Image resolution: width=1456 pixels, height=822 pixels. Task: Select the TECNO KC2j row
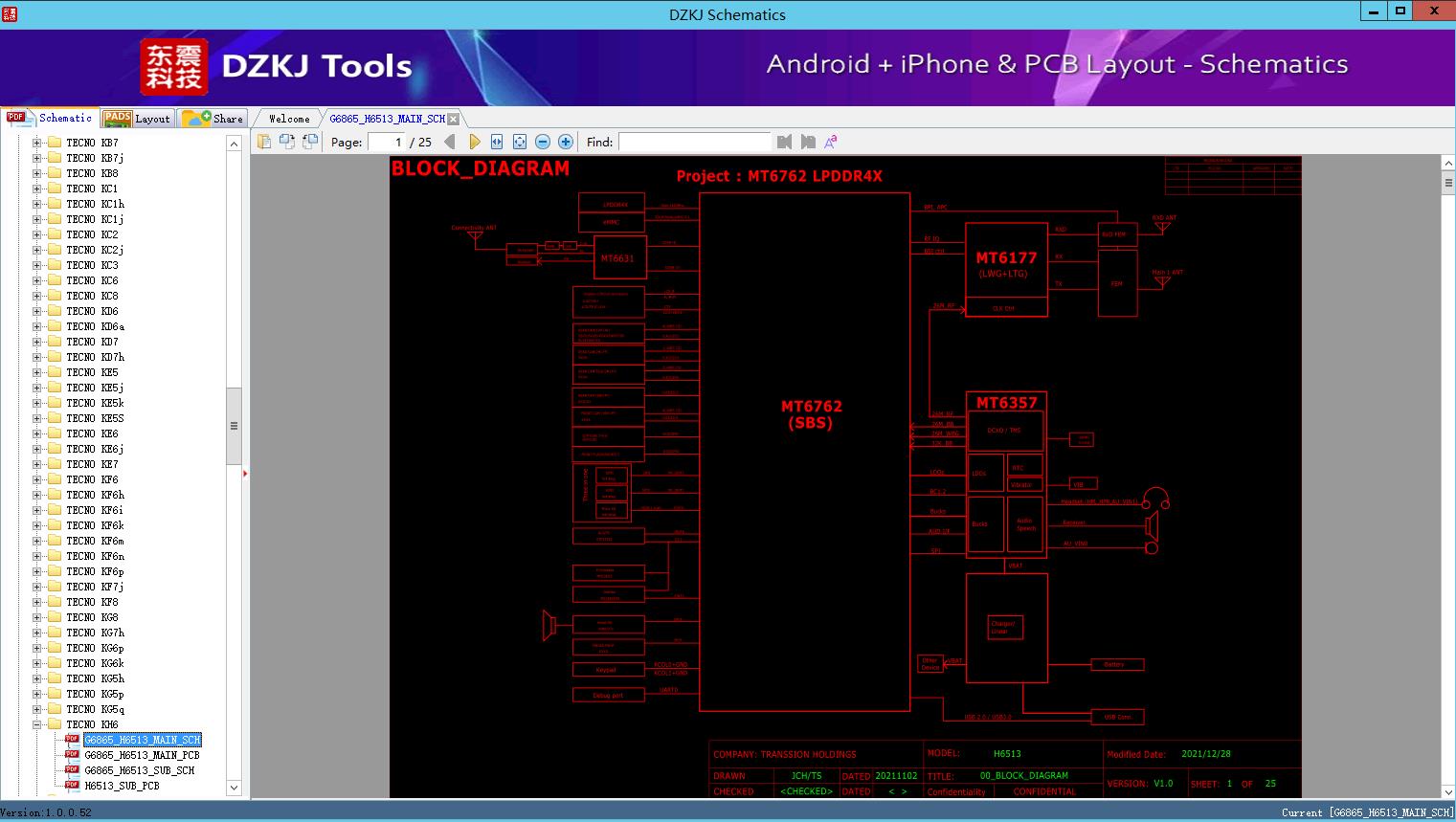(95, 250)
